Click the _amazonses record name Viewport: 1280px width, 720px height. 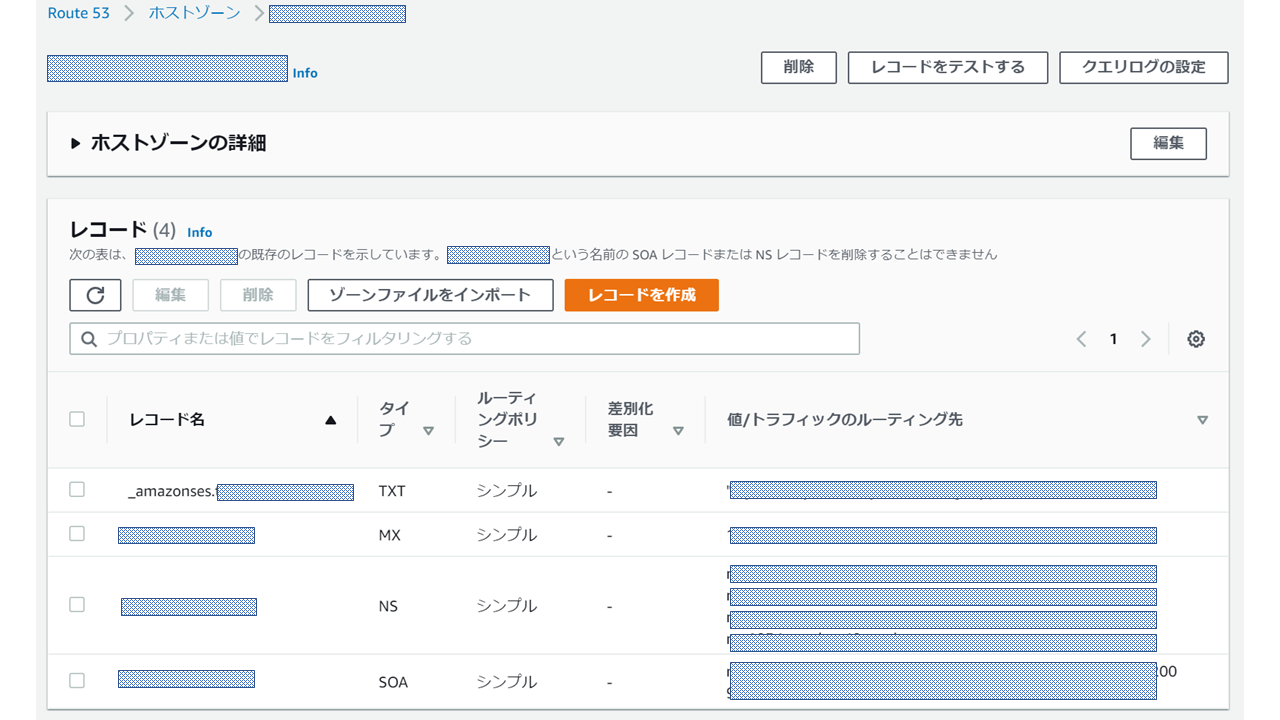coord(241,491)
